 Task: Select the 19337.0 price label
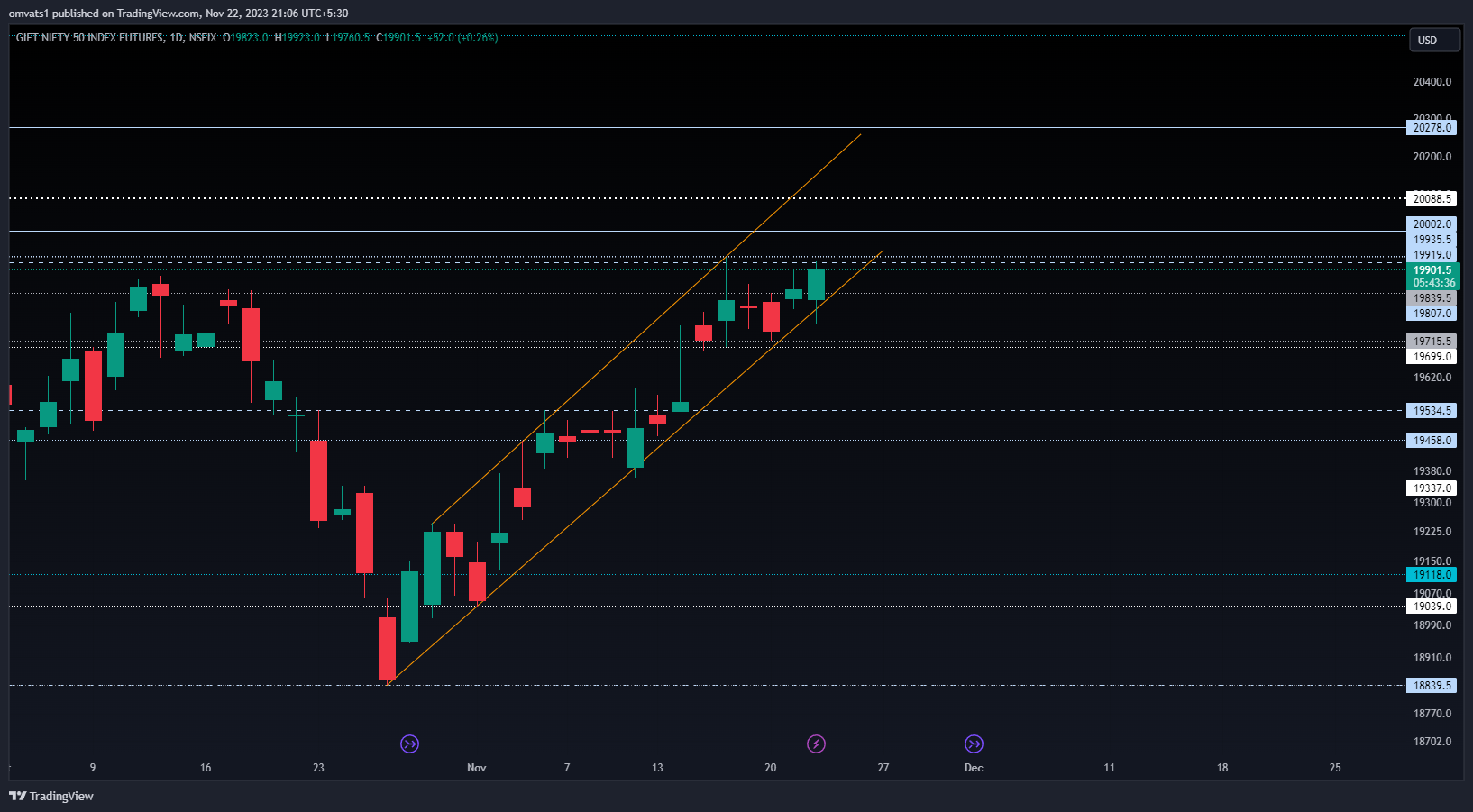(x=1432, y=488)
